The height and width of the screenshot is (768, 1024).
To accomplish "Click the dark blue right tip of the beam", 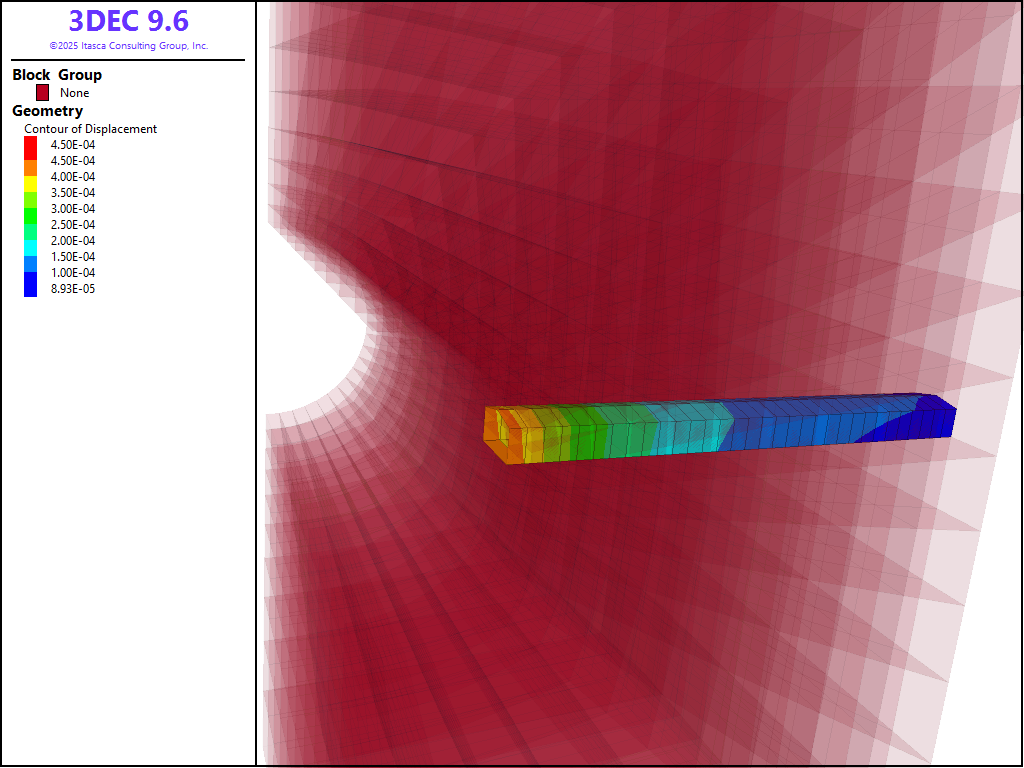I will tap(932, 418).
